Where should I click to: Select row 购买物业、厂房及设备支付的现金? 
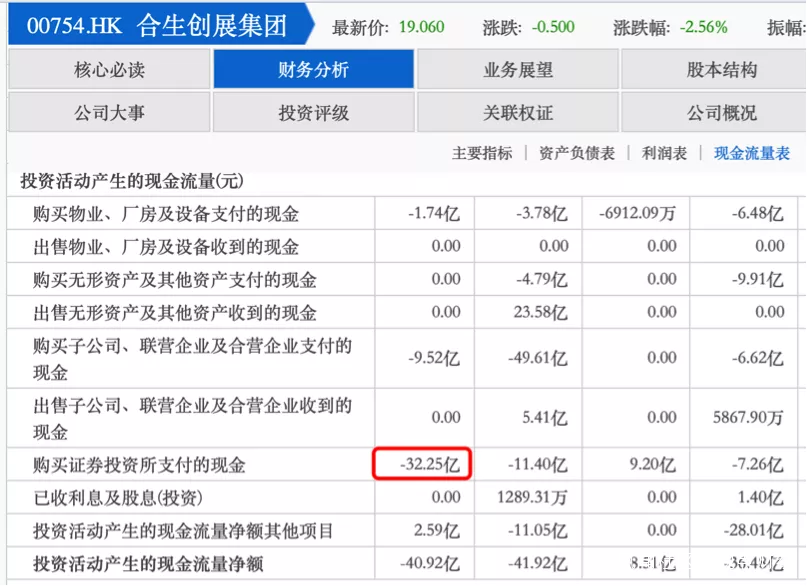pos(402,213)
